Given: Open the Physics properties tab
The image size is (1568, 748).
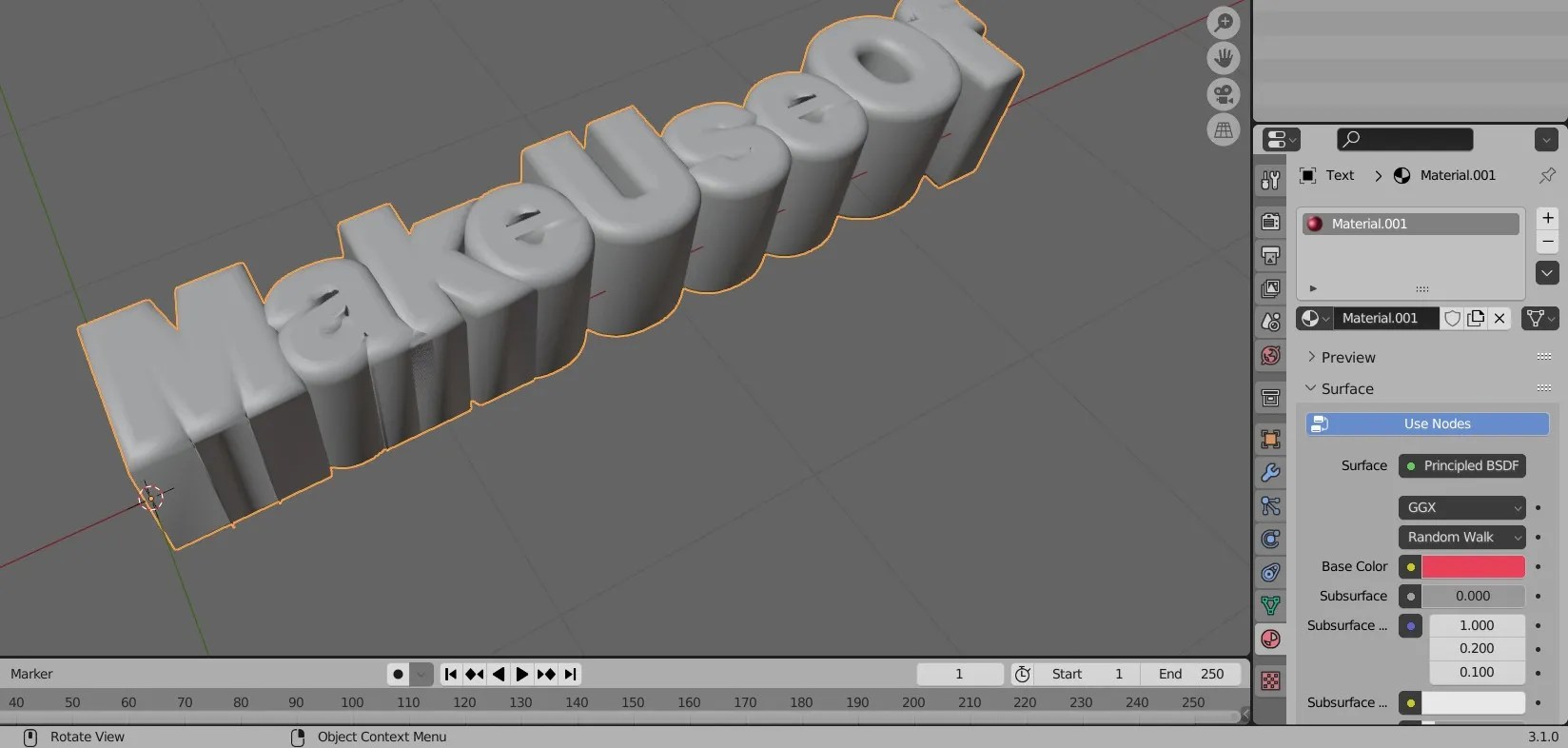Looking at the screenshot, I should tap(1270, 539).
